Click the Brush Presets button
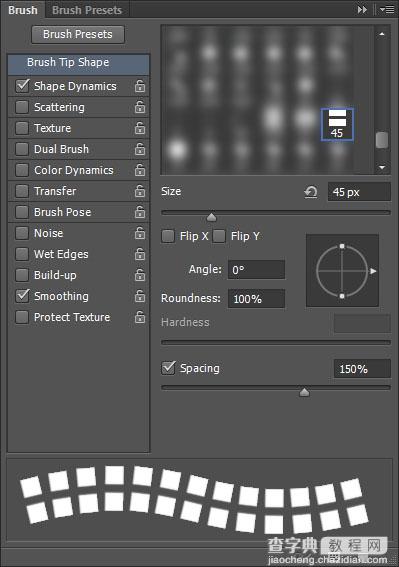This screenshot has height=567, width=399. coord(78,34)
